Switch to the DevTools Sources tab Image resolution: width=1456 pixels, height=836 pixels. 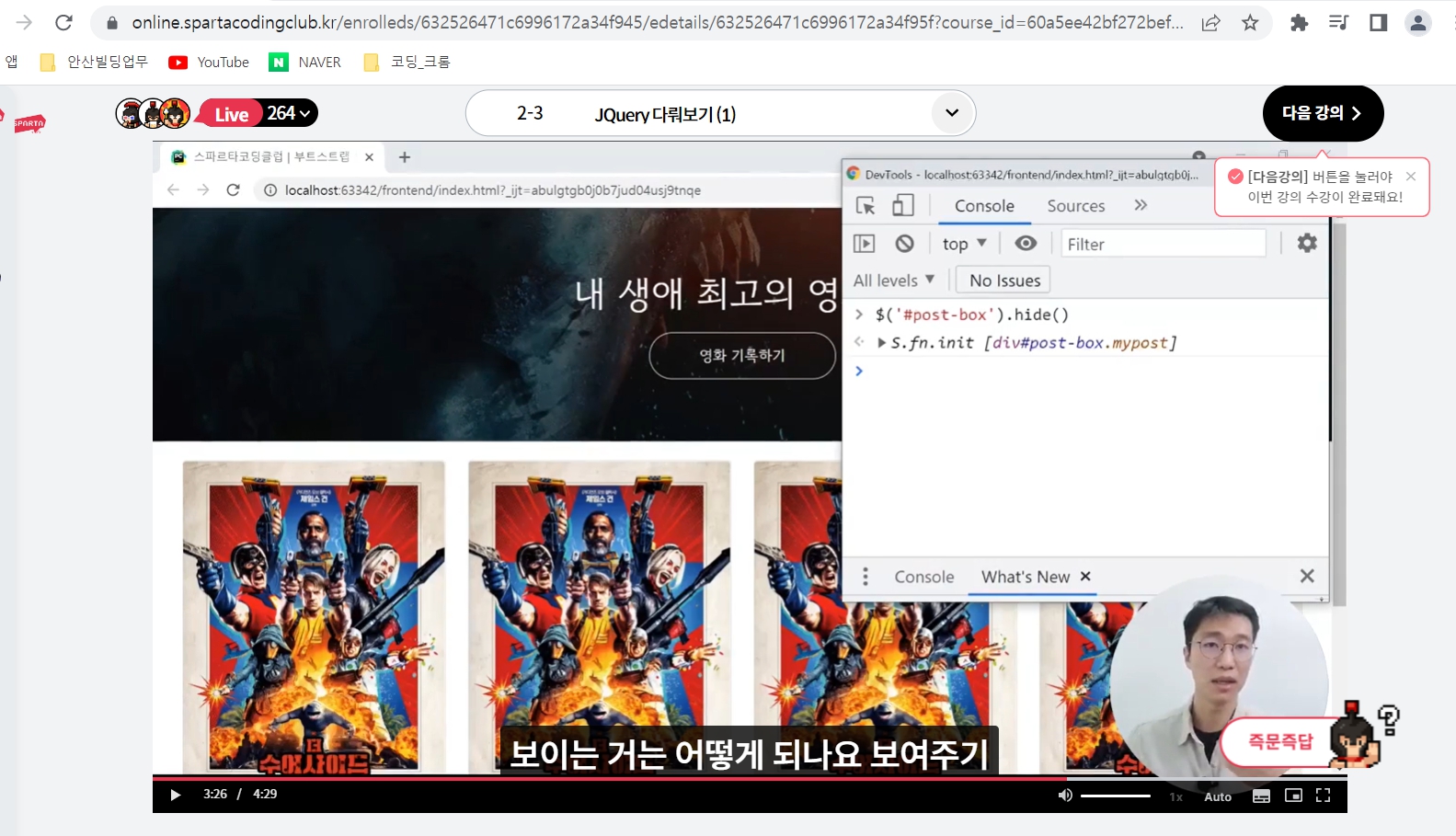(x=1075, y=206)
